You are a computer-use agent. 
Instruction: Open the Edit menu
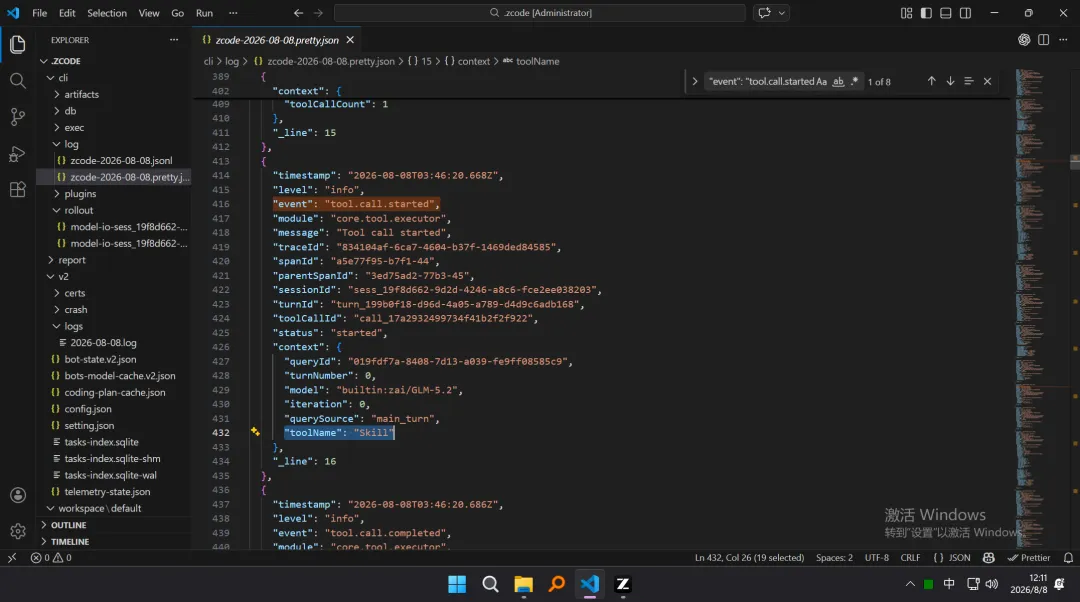[x=67, y=13]
